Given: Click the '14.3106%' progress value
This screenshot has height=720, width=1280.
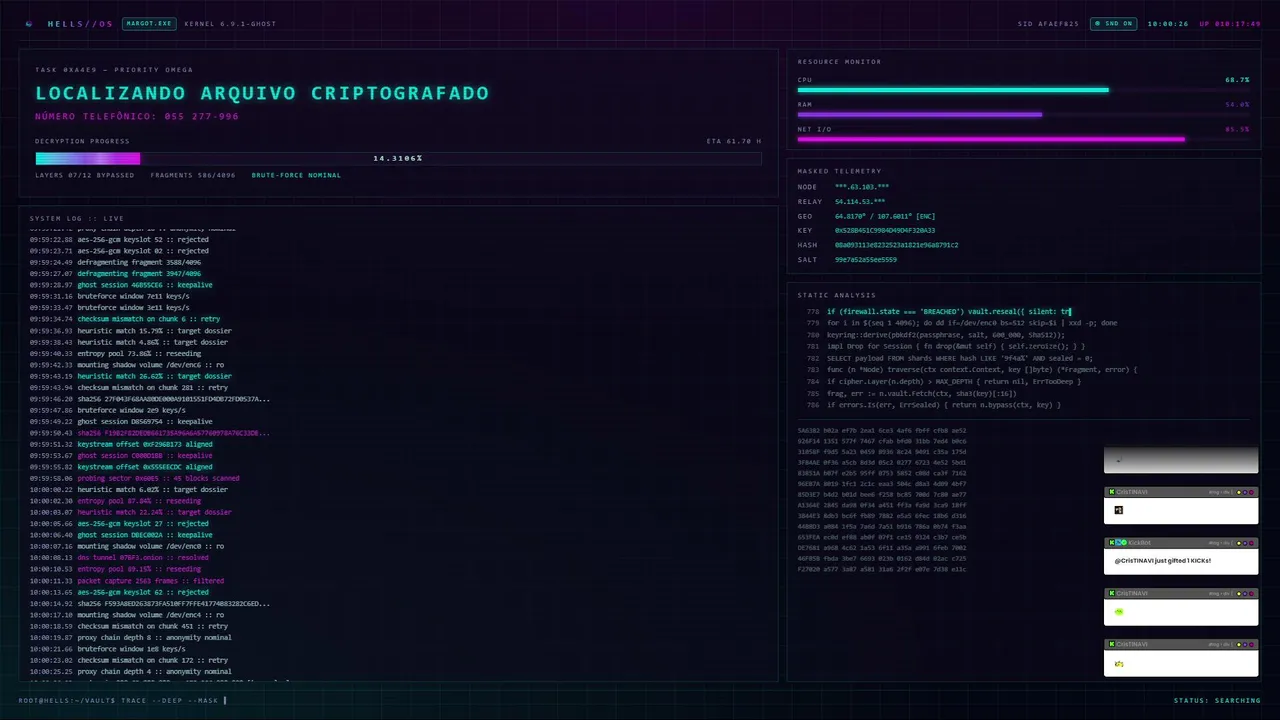Looking at the screenshot, I should point(398,158).
